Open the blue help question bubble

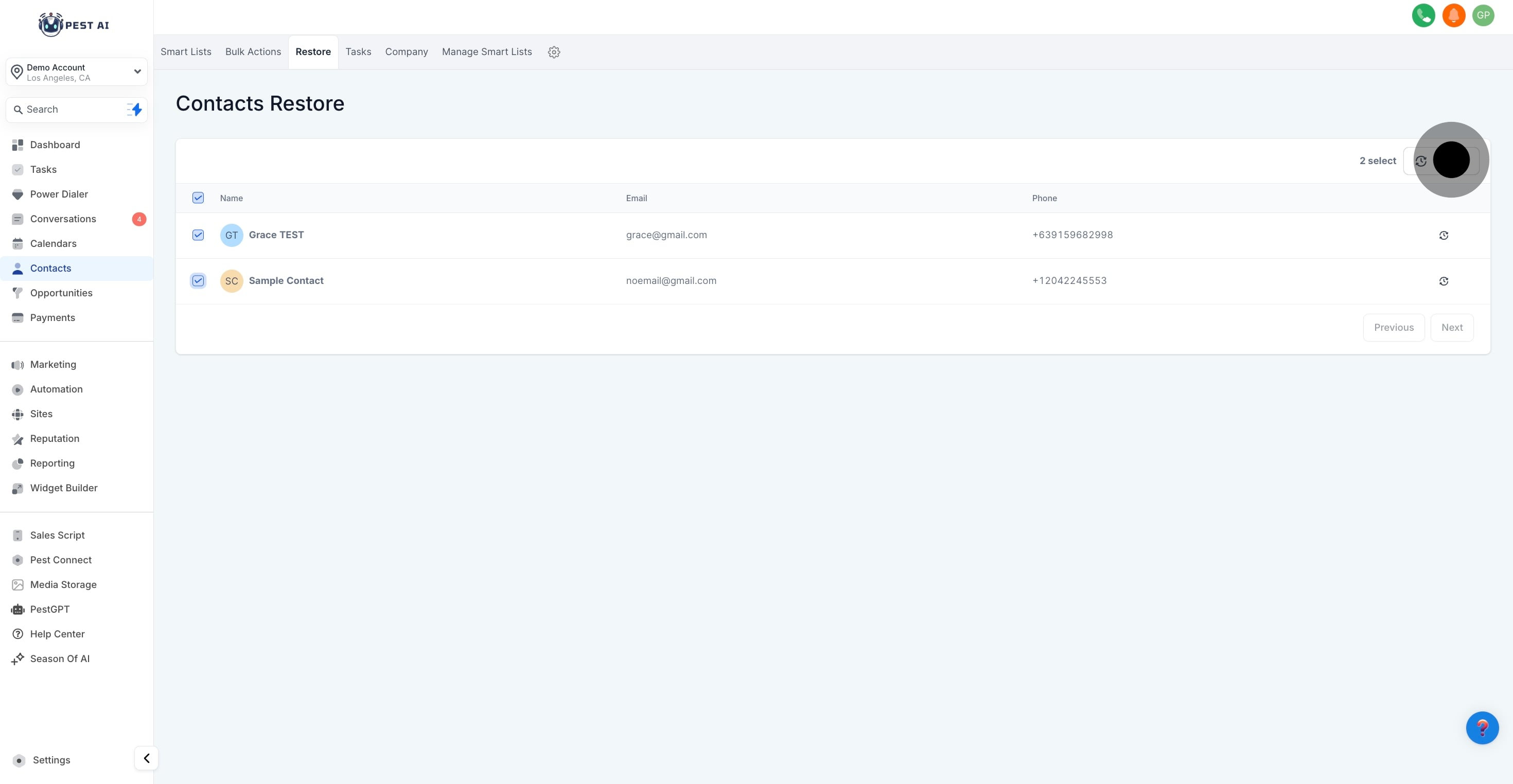[x=1482, y=727]
